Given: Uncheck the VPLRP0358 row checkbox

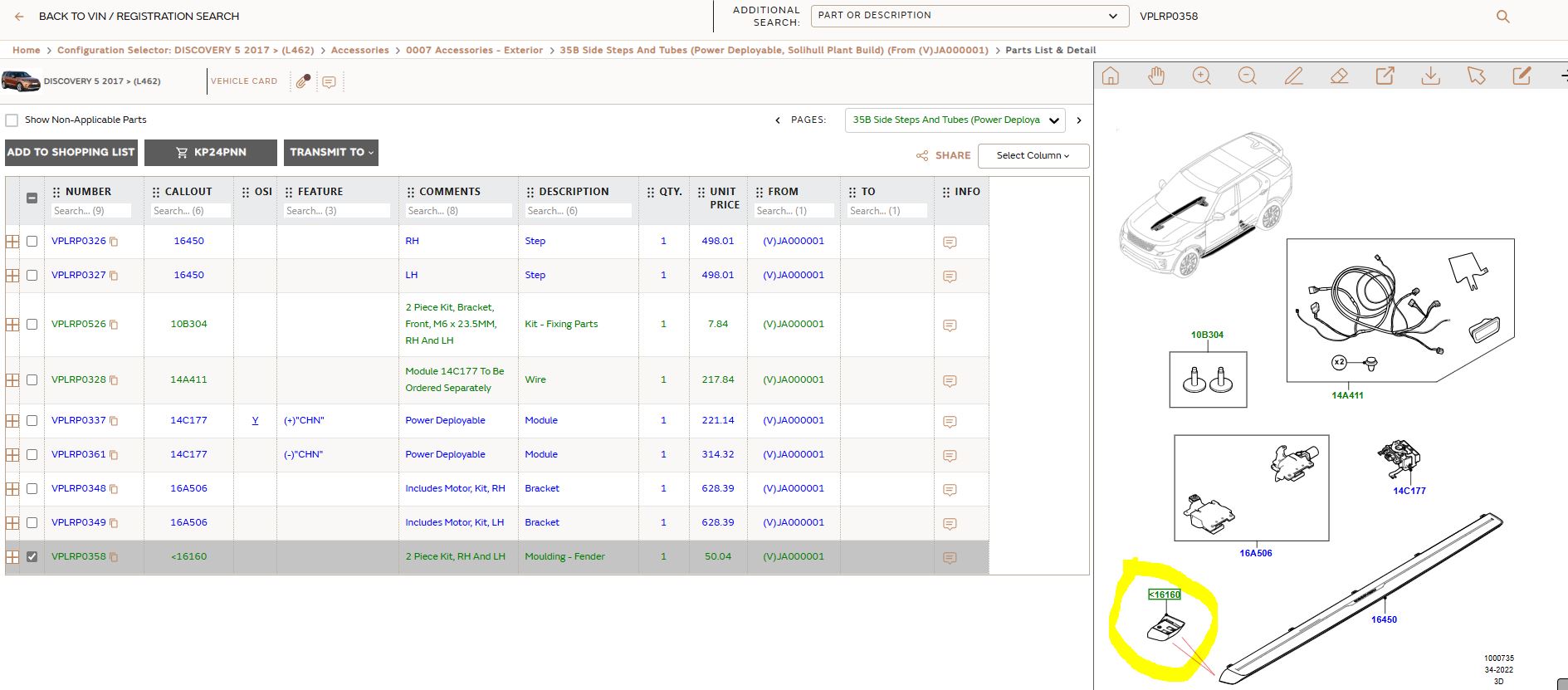Looking at the screenshot, I should (32, 557).
